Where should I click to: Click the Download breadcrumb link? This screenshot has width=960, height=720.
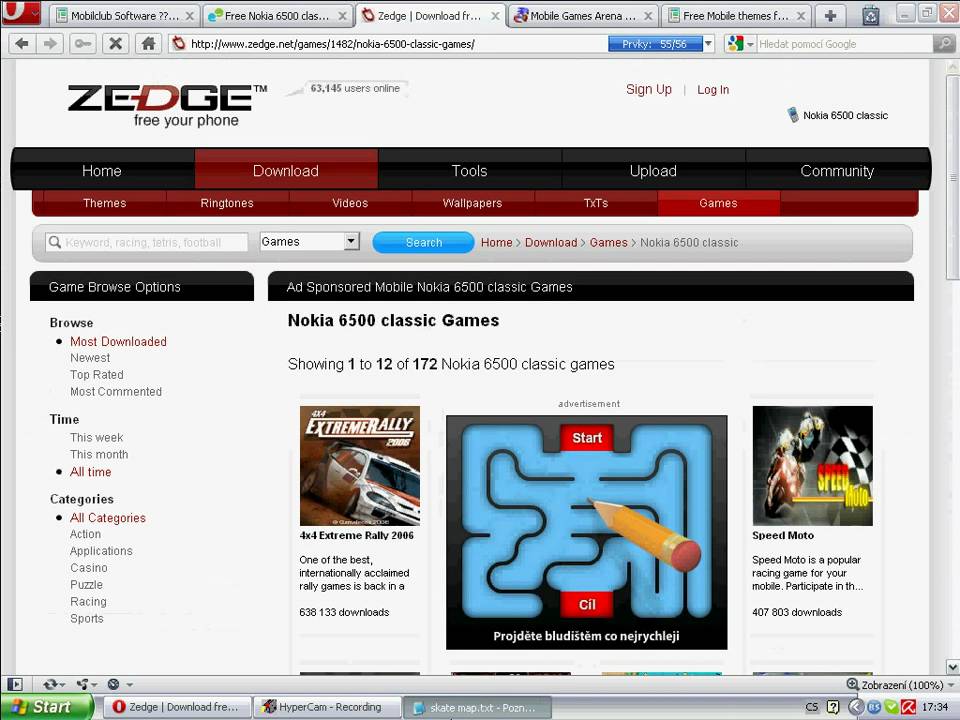tap(551, 242)
